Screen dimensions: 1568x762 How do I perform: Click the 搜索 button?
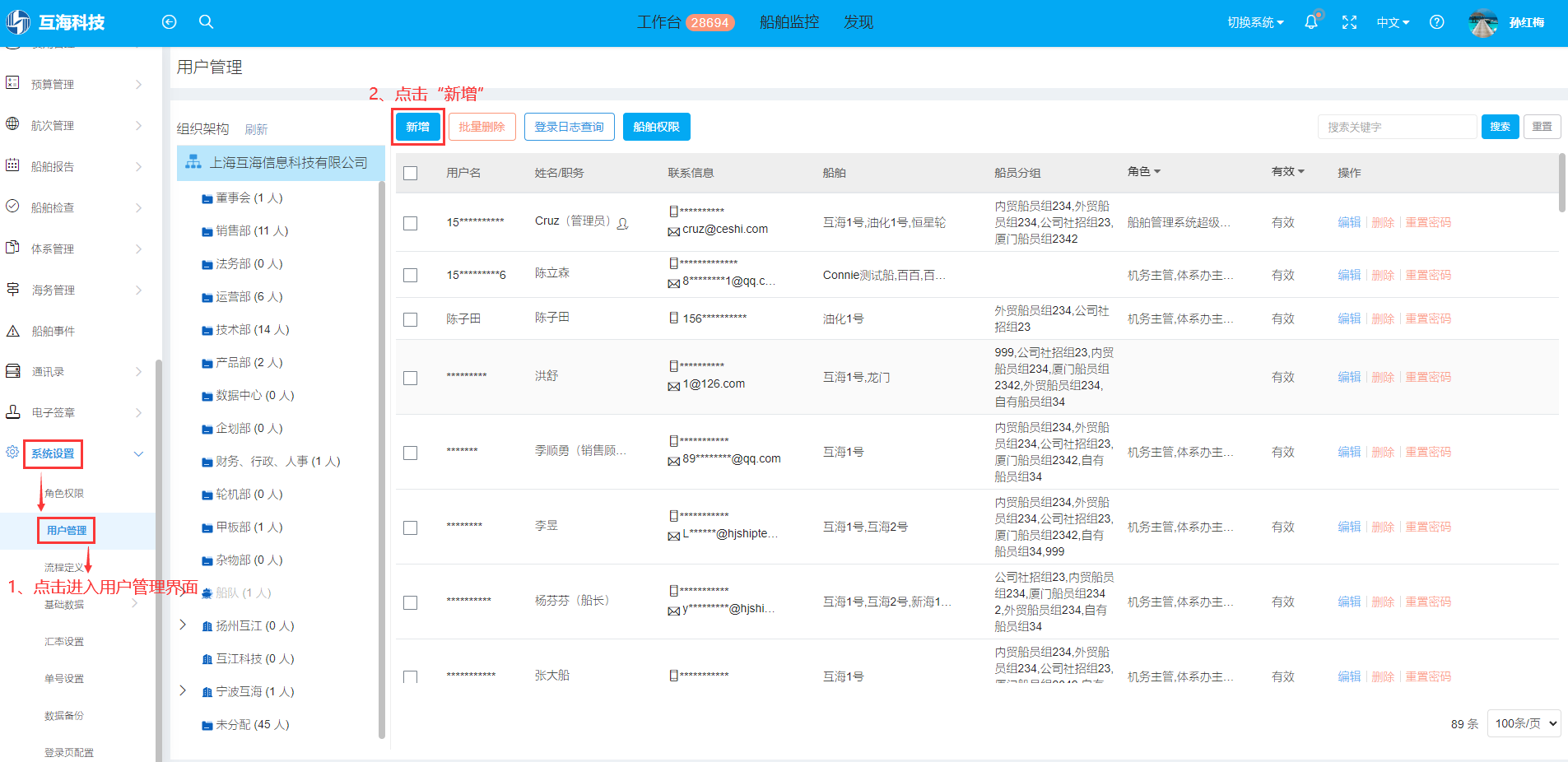[x=1501, y=127]
